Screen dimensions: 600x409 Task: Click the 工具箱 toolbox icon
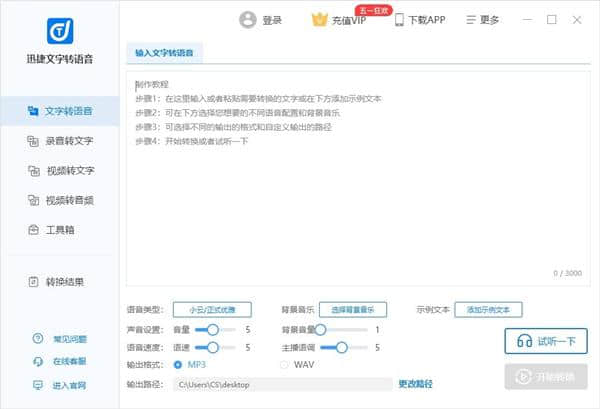pyautogui.click(x=34, y=230)
